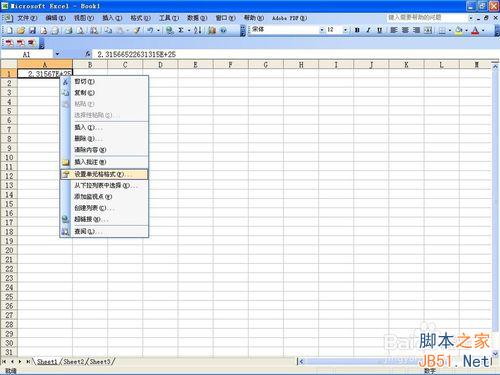Choose 清除内容 in context menu
This screenshot has height=375, width=500.
point(104,150)
